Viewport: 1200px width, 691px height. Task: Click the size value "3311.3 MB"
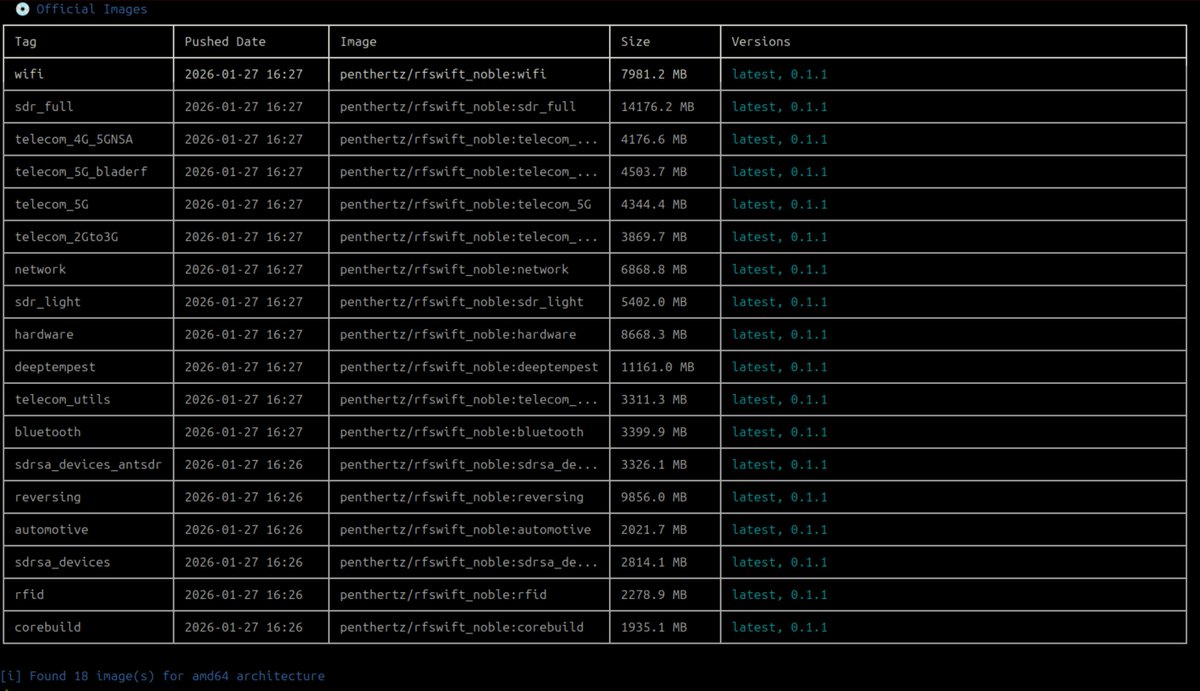653,399
